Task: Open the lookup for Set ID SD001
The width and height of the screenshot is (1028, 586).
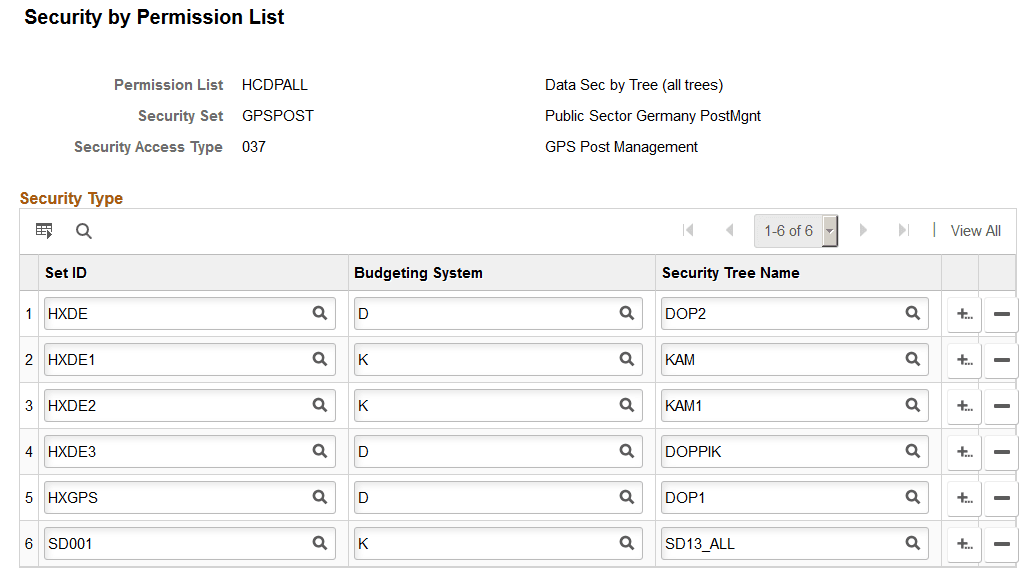Action: click(319, 543)
